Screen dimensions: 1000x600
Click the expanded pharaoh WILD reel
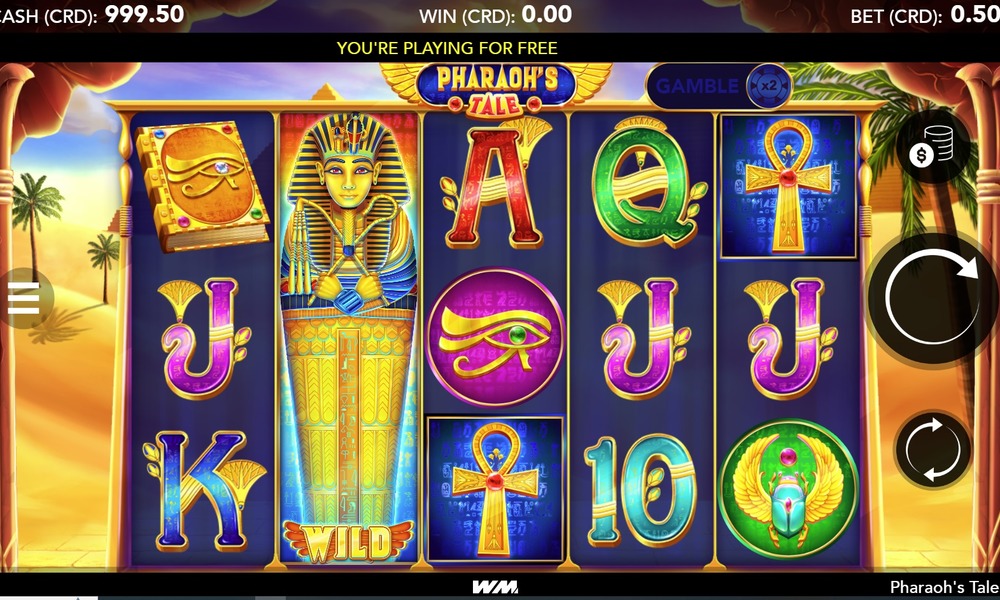349,338
